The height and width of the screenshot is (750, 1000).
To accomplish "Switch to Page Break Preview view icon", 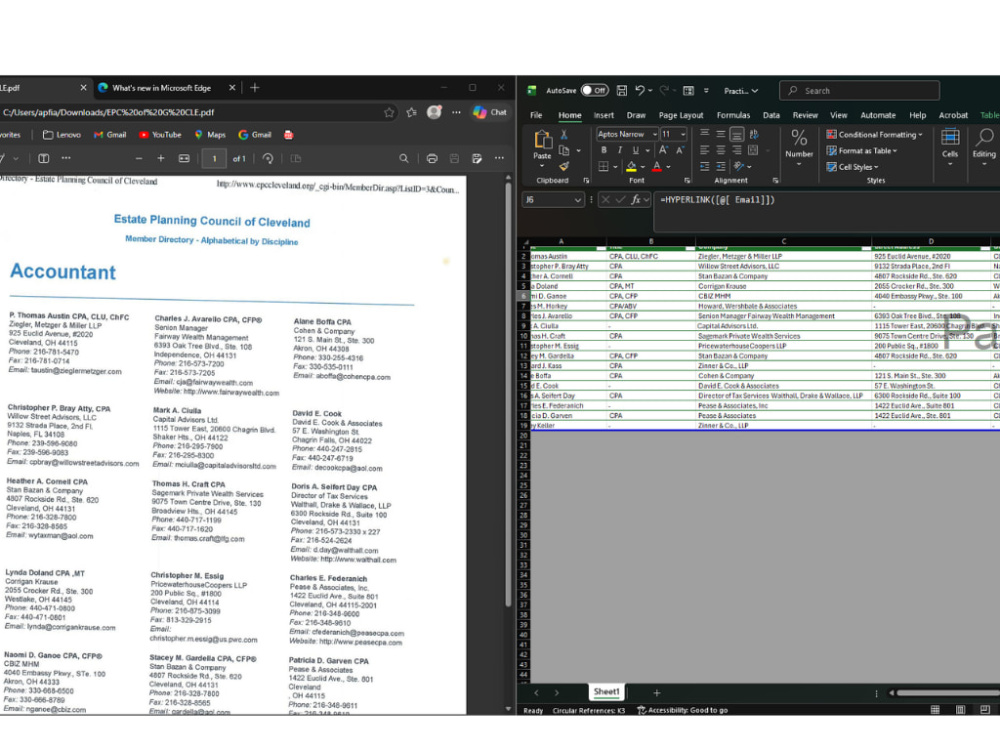I will (985, 710).
